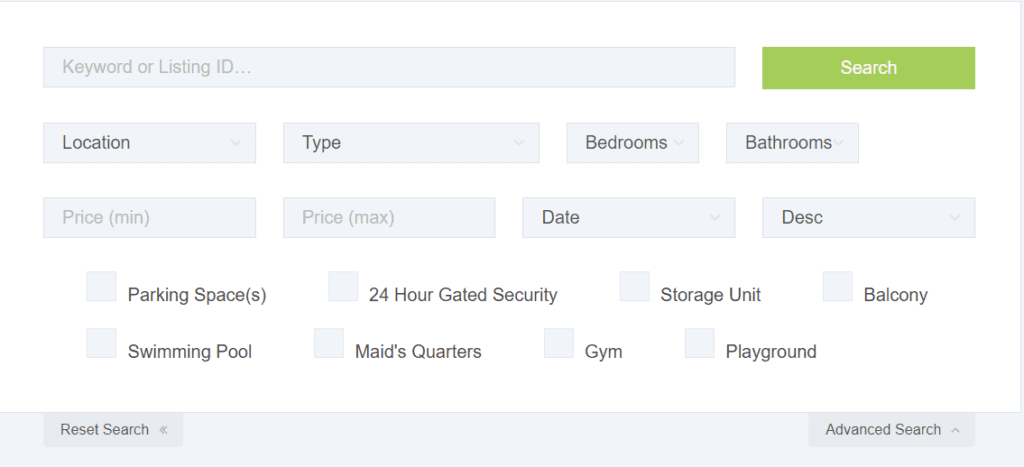Expand the Type dropdown

(x=411, y=142)
